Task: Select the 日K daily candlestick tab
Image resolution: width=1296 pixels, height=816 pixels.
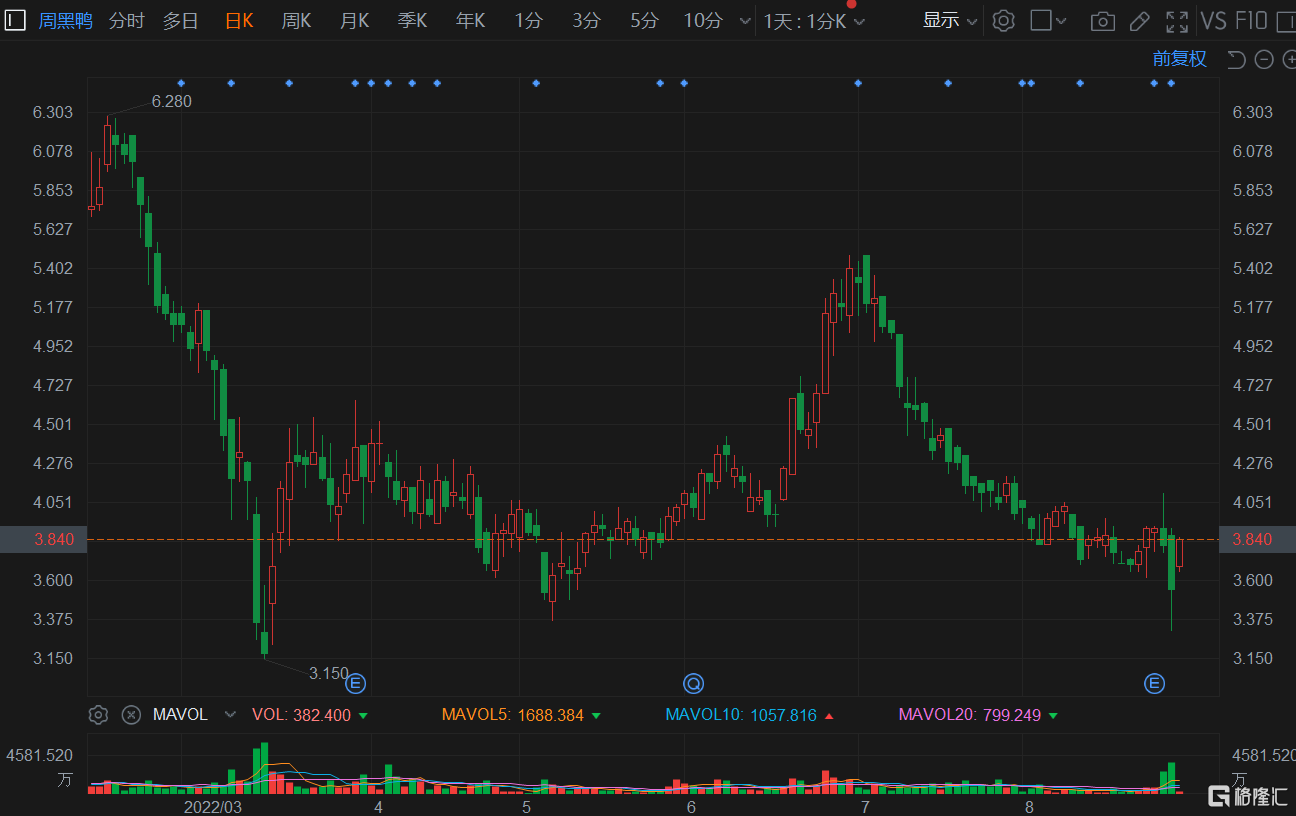Action: [239, 21]
